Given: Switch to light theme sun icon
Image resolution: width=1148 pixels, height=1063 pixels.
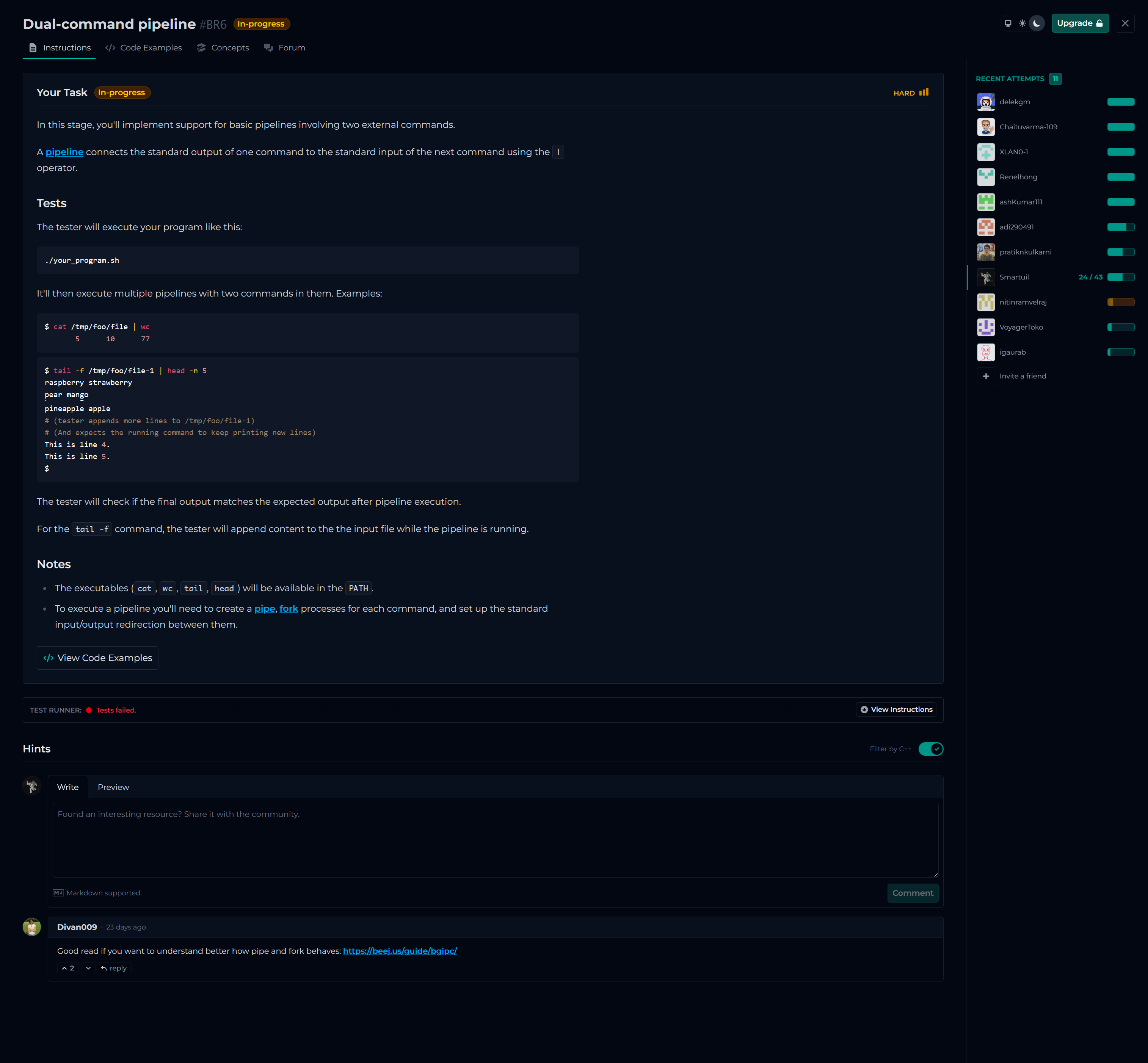Looking at the screenshot, I should point(1022,24).
